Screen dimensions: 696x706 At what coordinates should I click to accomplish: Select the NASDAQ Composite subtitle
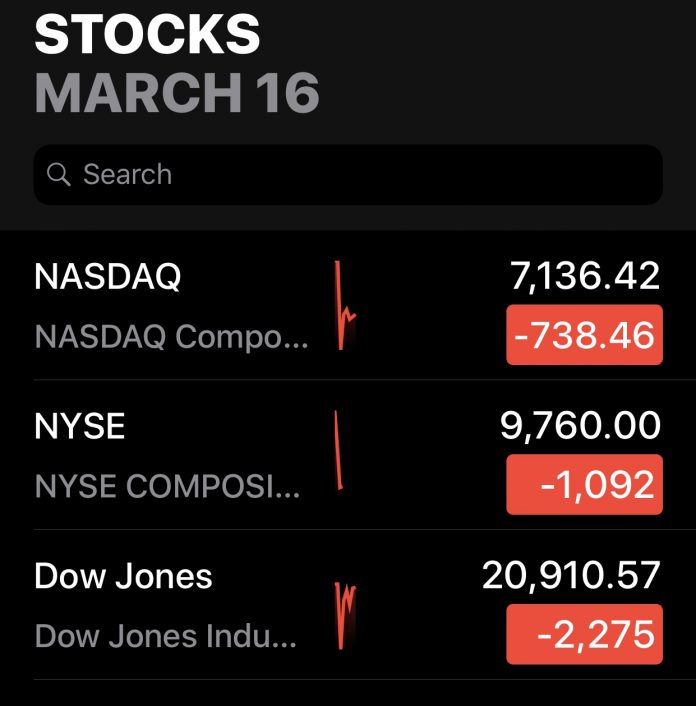coord(172,337)
